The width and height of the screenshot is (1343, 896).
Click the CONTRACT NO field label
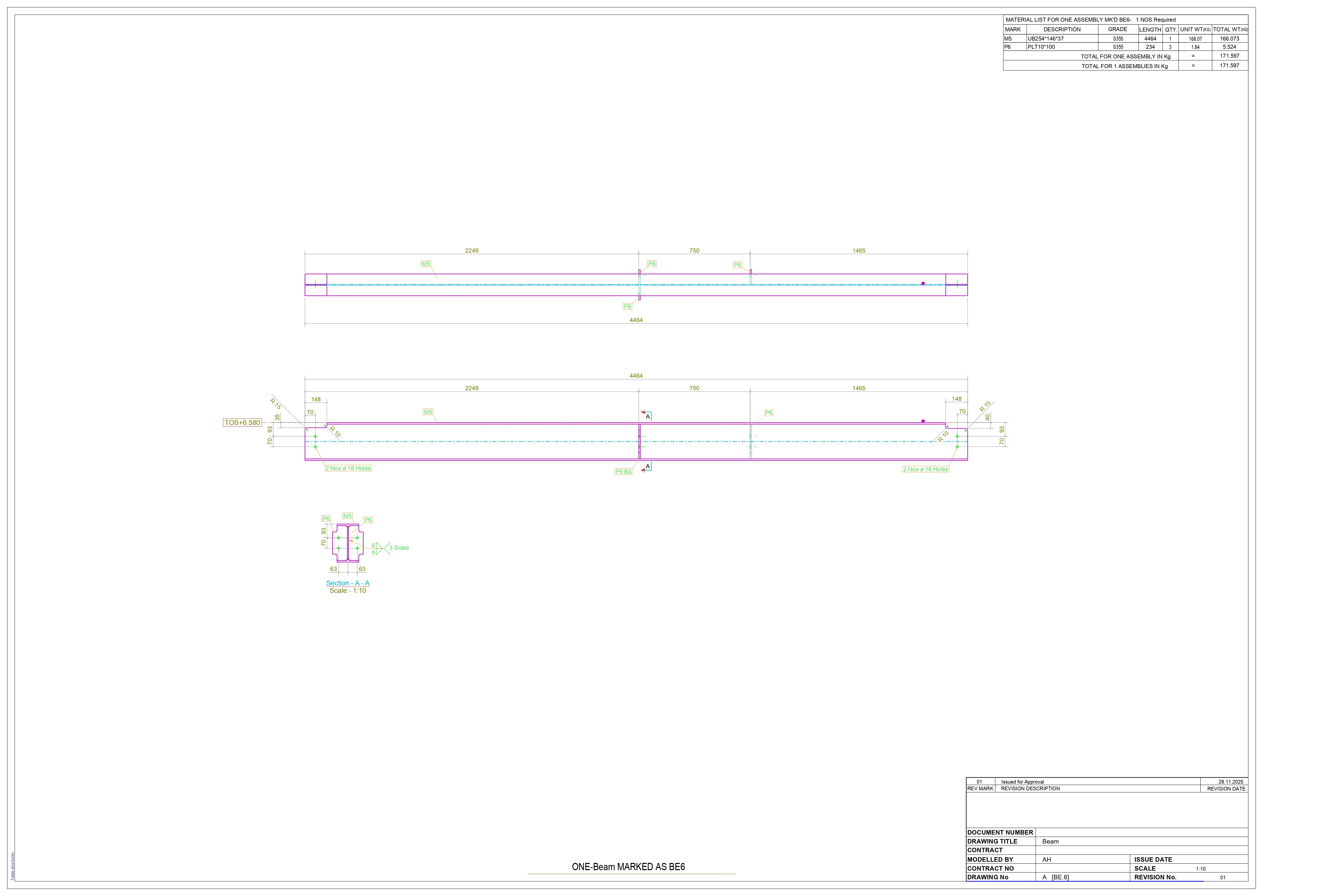coord(990,869)
